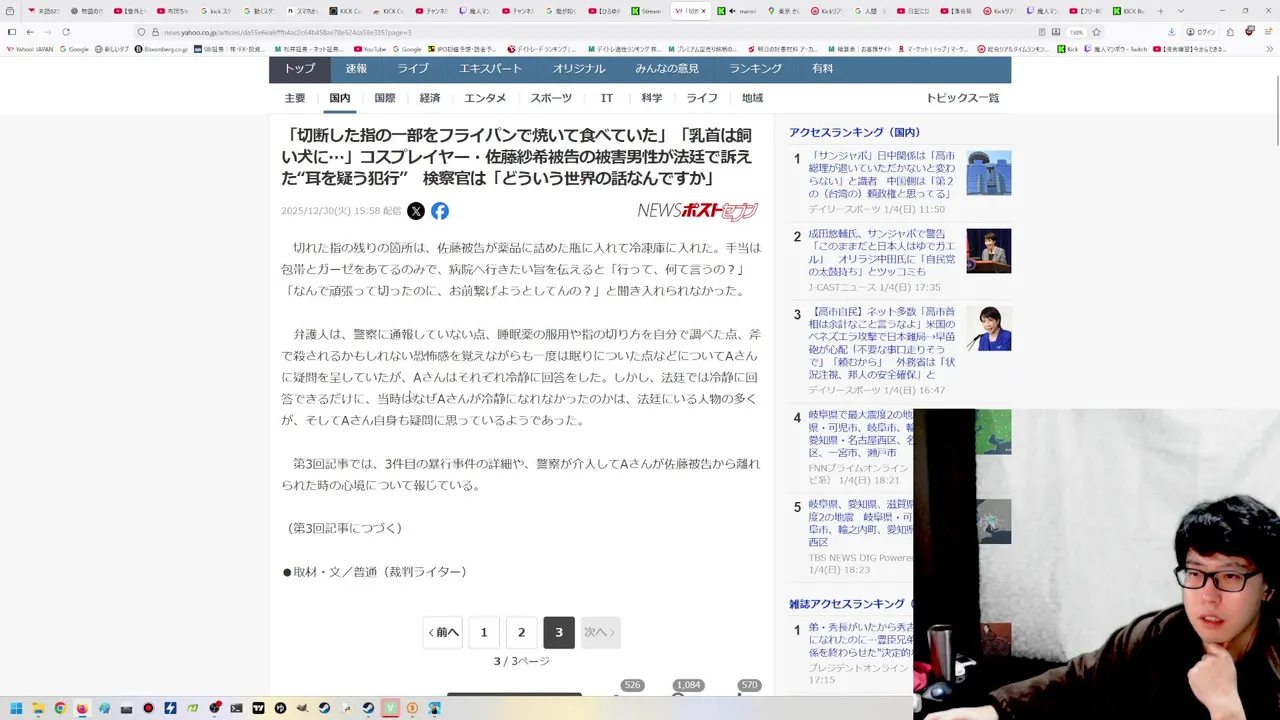Switch to Firefox in taskbar
The image size is (1280, 720).
coord(82,708)
